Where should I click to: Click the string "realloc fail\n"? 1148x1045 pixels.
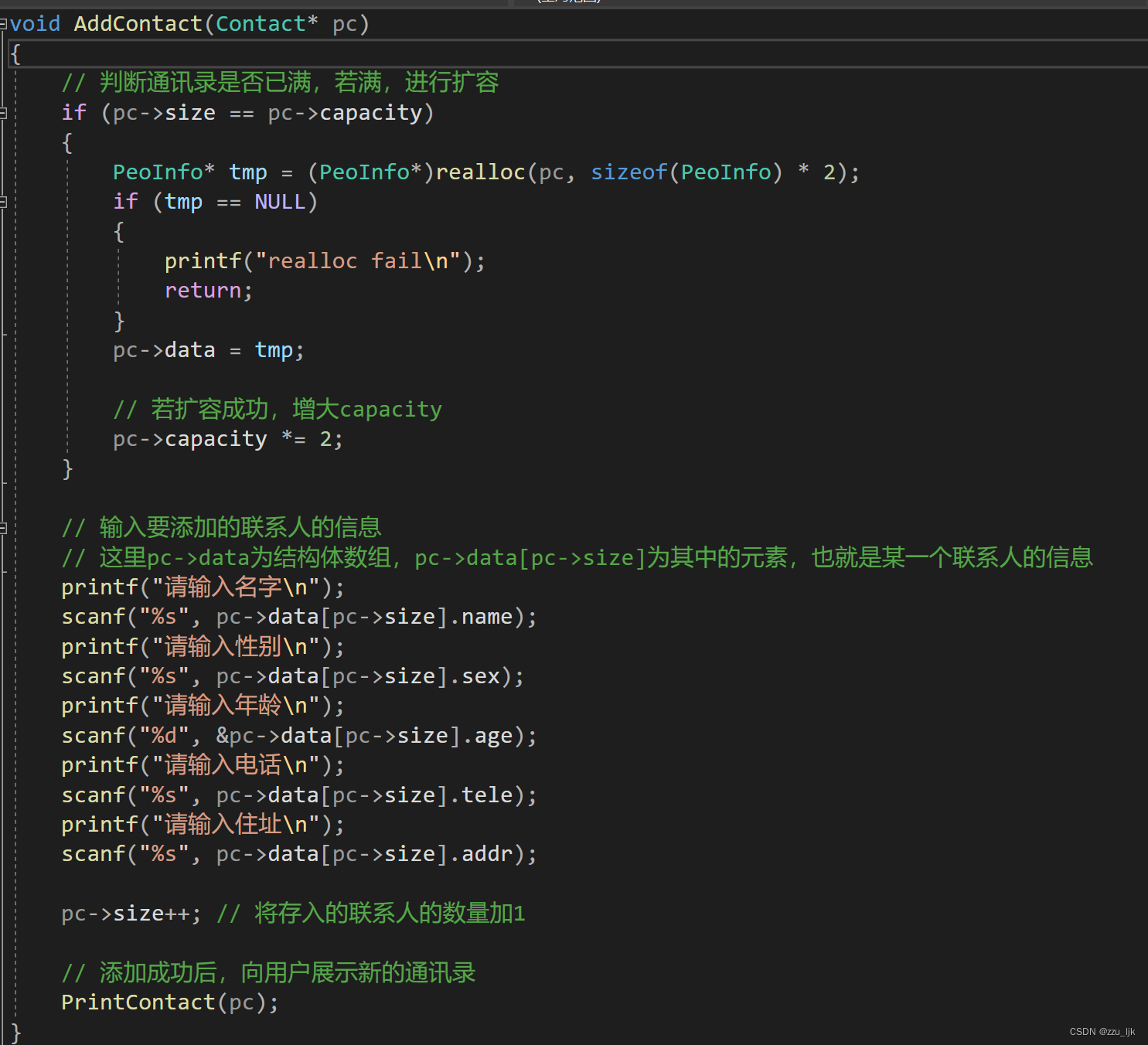tap(358, 261)
